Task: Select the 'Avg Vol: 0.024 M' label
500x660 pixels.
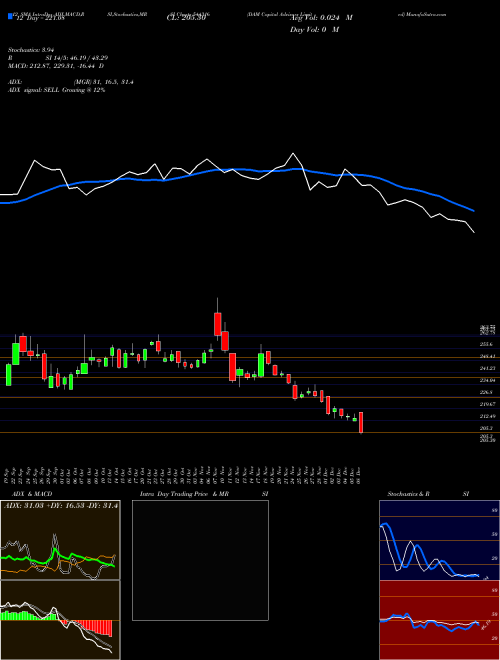Action: pyautogui.click(x=321, y=18)
